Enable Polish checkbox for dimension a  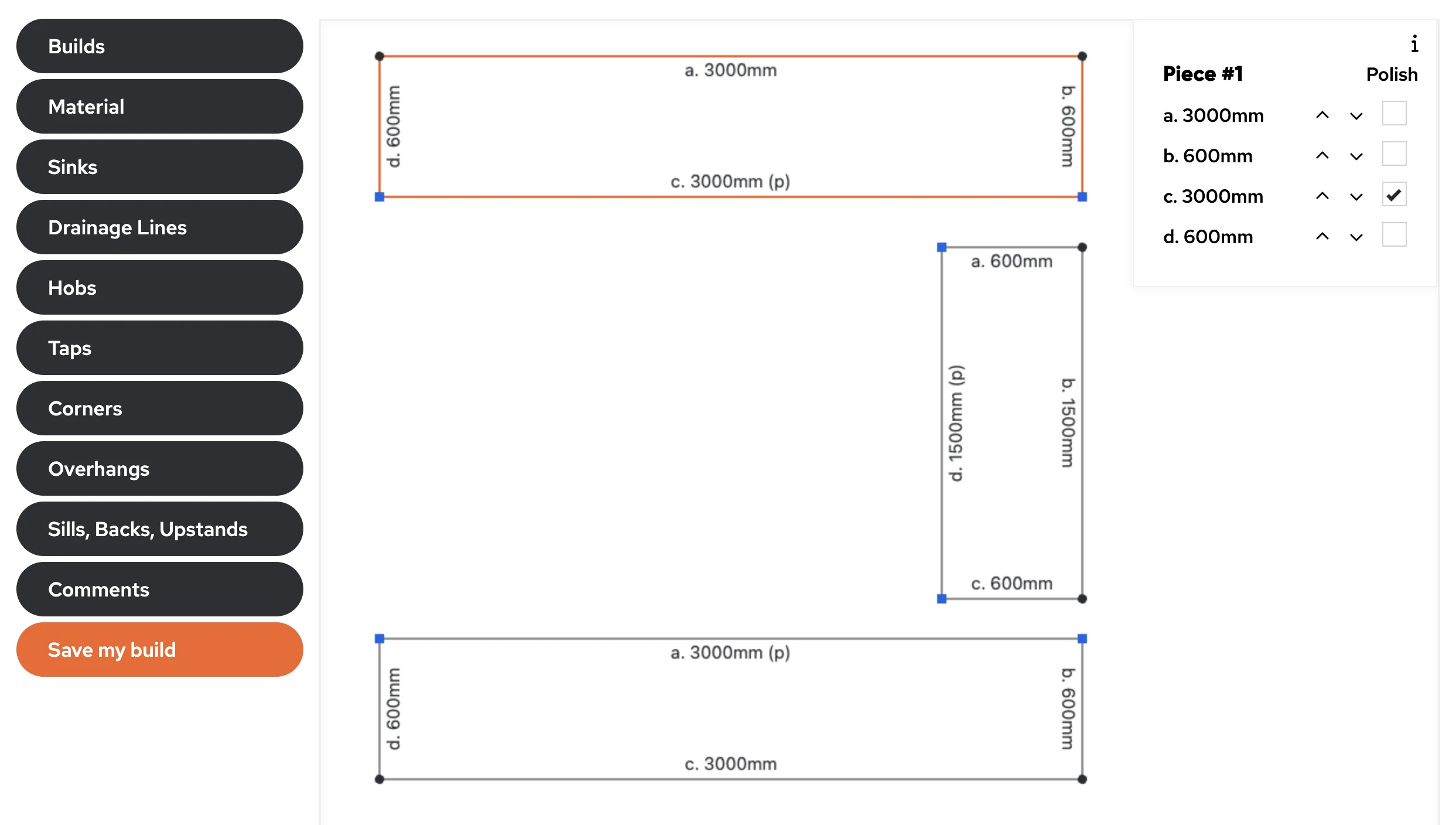tap(1393, 114)
